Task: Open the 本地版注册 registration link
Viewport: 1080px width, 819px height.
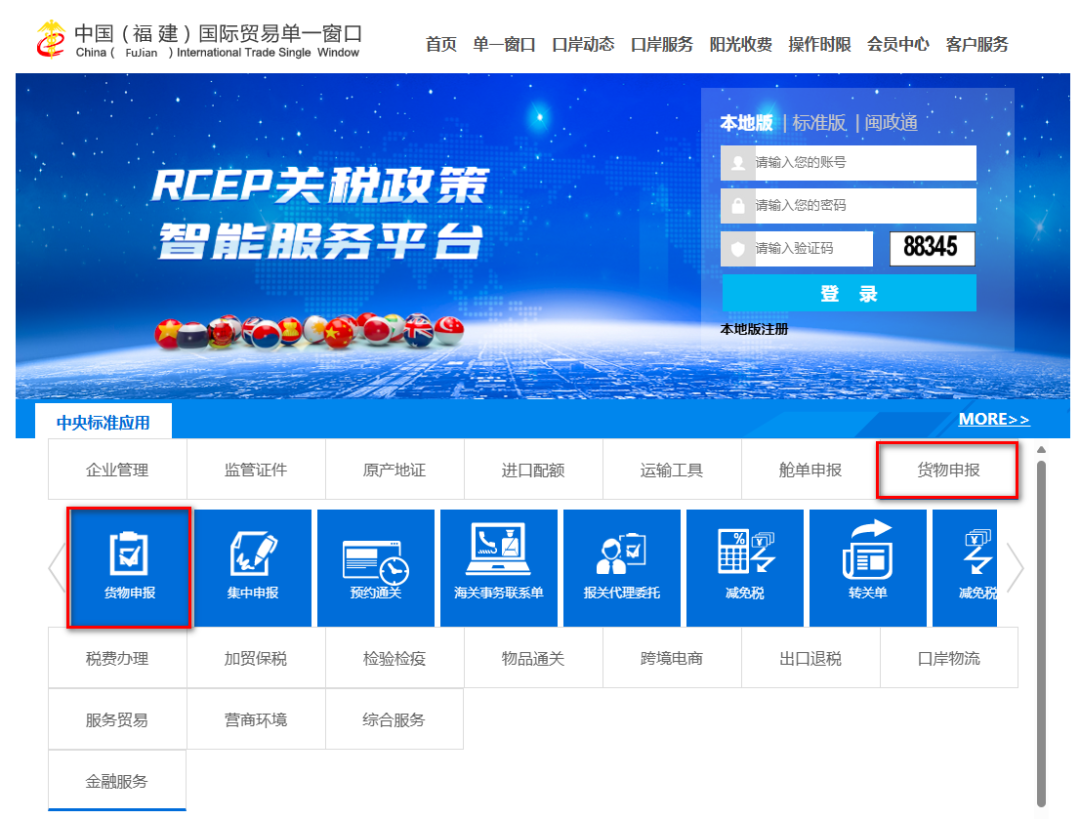Action: click(x=754, y=329)
